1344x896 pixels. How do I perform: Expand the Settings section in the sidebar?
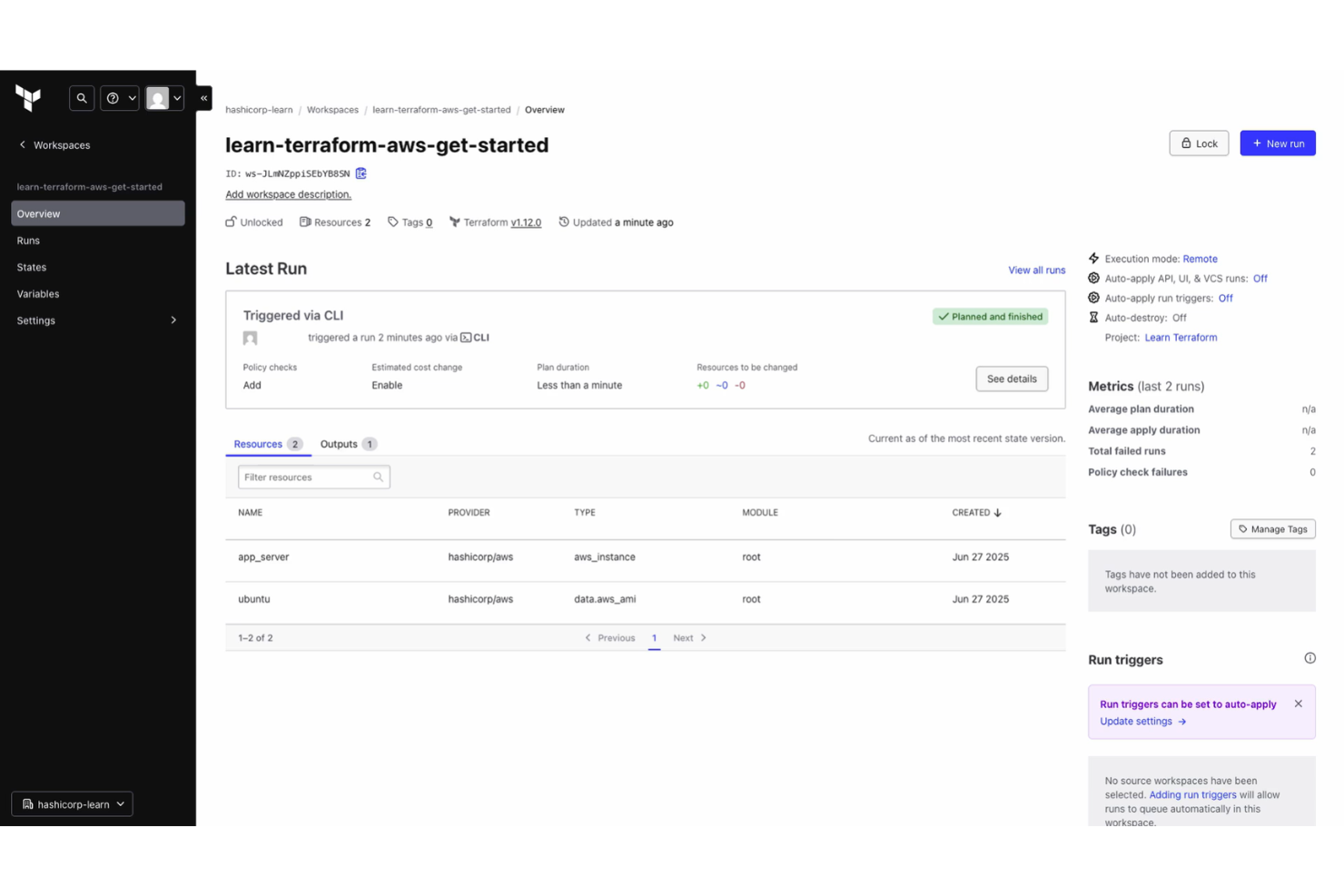173,320
